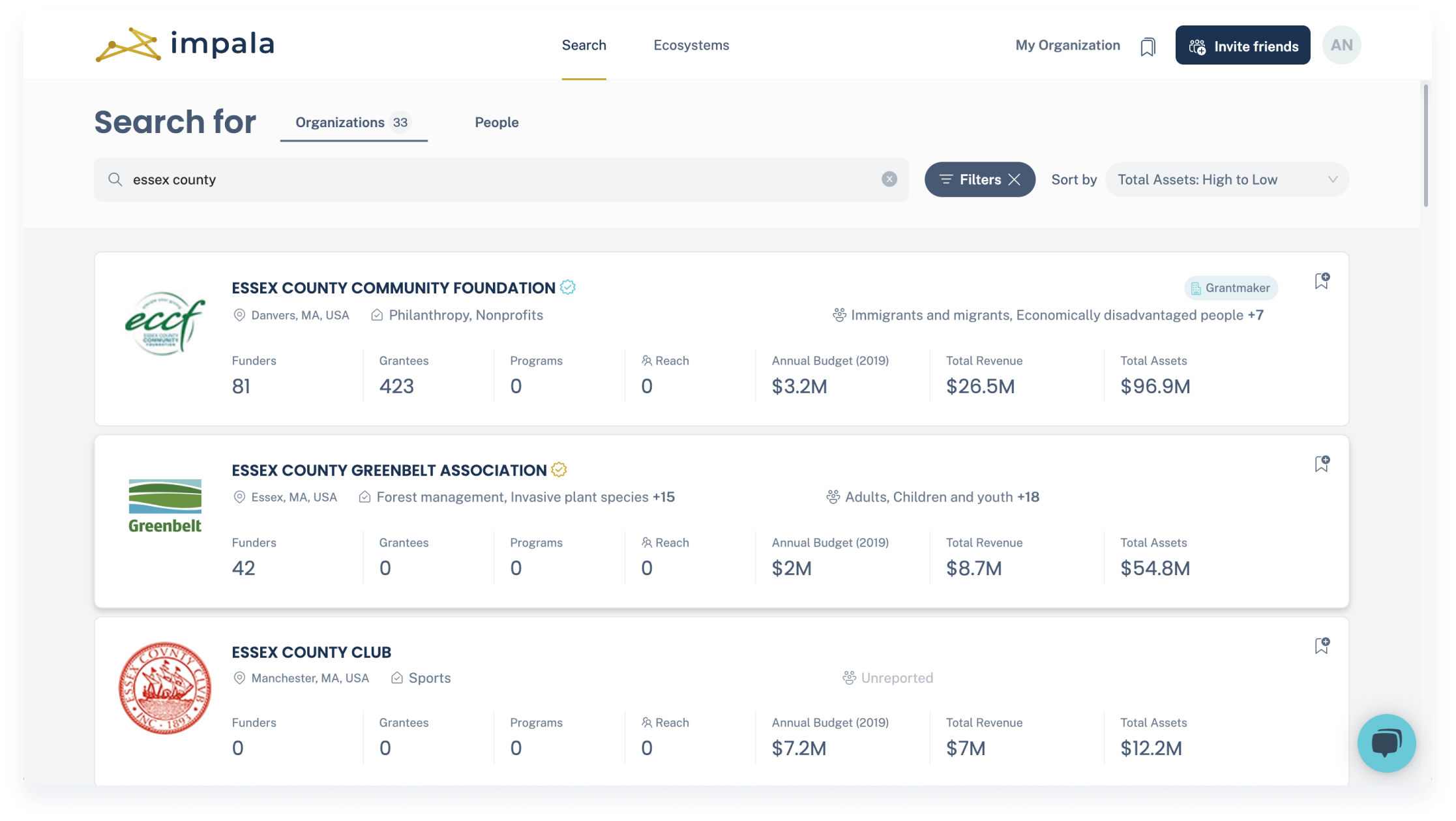
Task: Click the Philanthropy, Nonprofits category icon
Action: (x=377, y=315)
